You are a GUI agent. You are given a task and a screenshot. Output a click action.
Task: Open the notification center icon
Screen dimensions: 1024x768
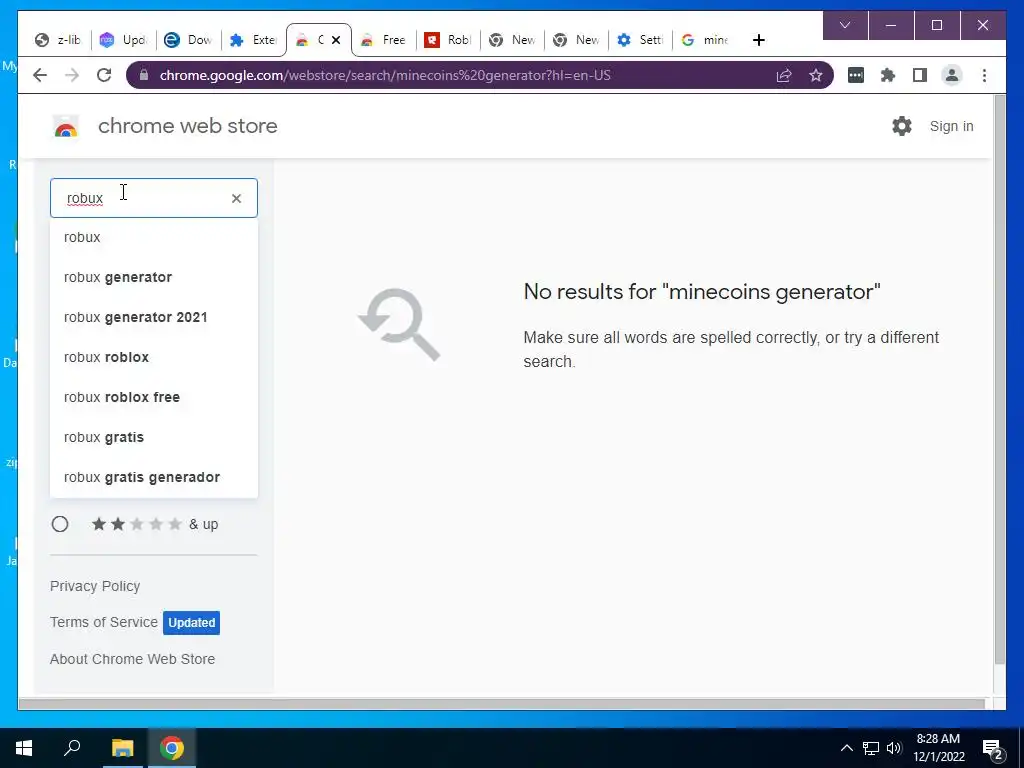pyautogui.click(x=993, y=749)
